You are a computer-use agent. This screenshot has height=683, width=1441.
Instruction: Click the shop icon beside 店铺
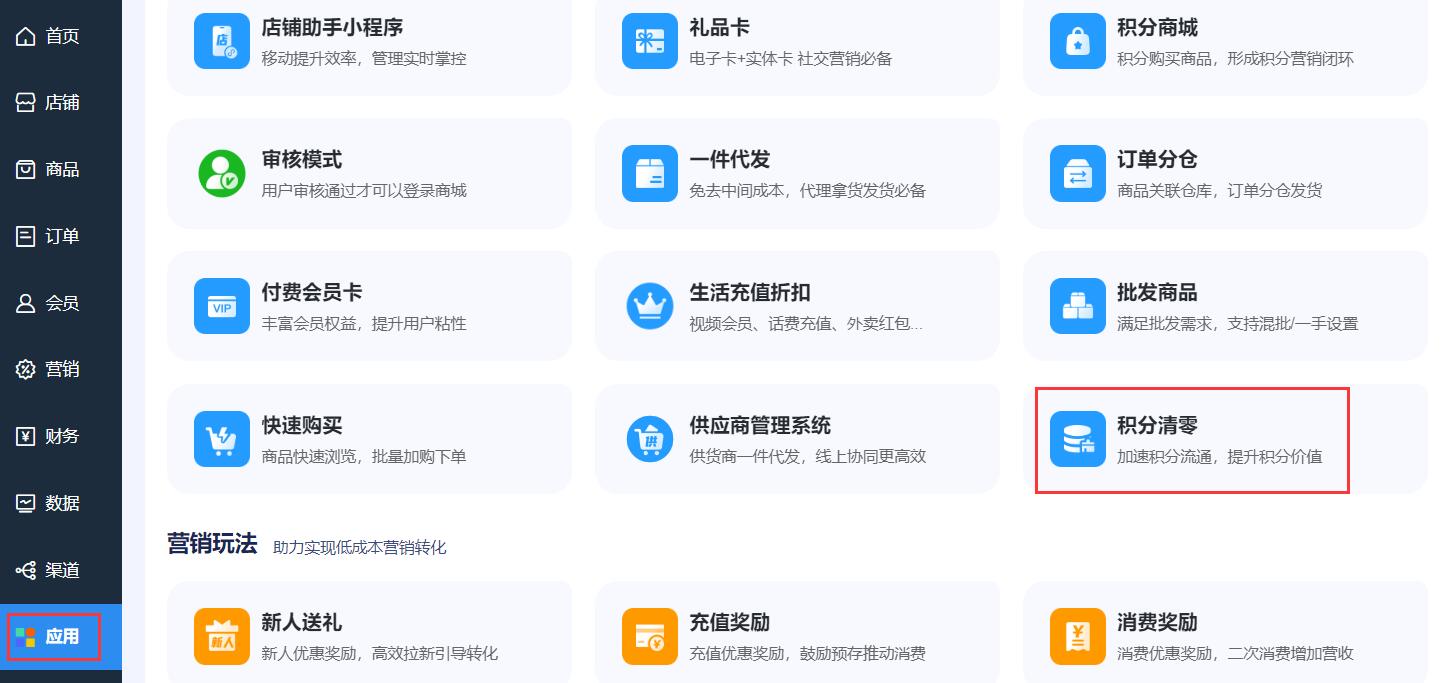(25, 102)
